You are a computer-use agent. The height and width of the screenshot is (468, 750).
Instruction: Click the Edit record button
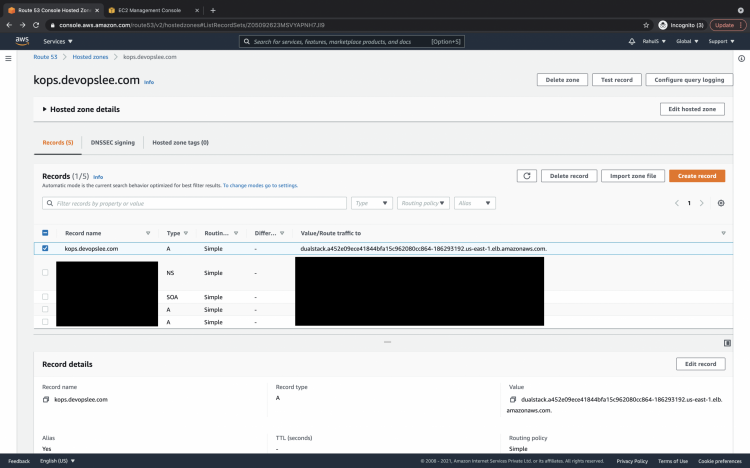700,364
